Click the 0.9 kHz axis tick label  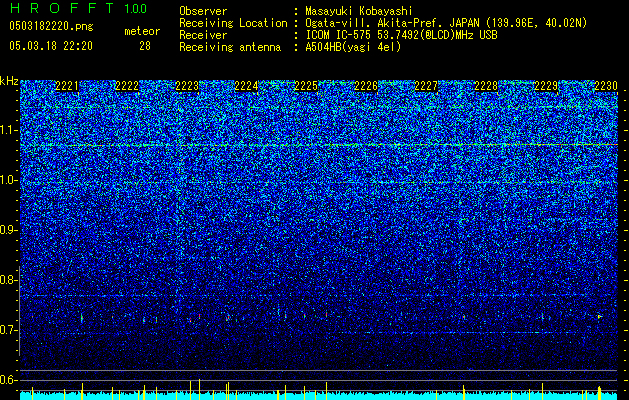[8, 230]
